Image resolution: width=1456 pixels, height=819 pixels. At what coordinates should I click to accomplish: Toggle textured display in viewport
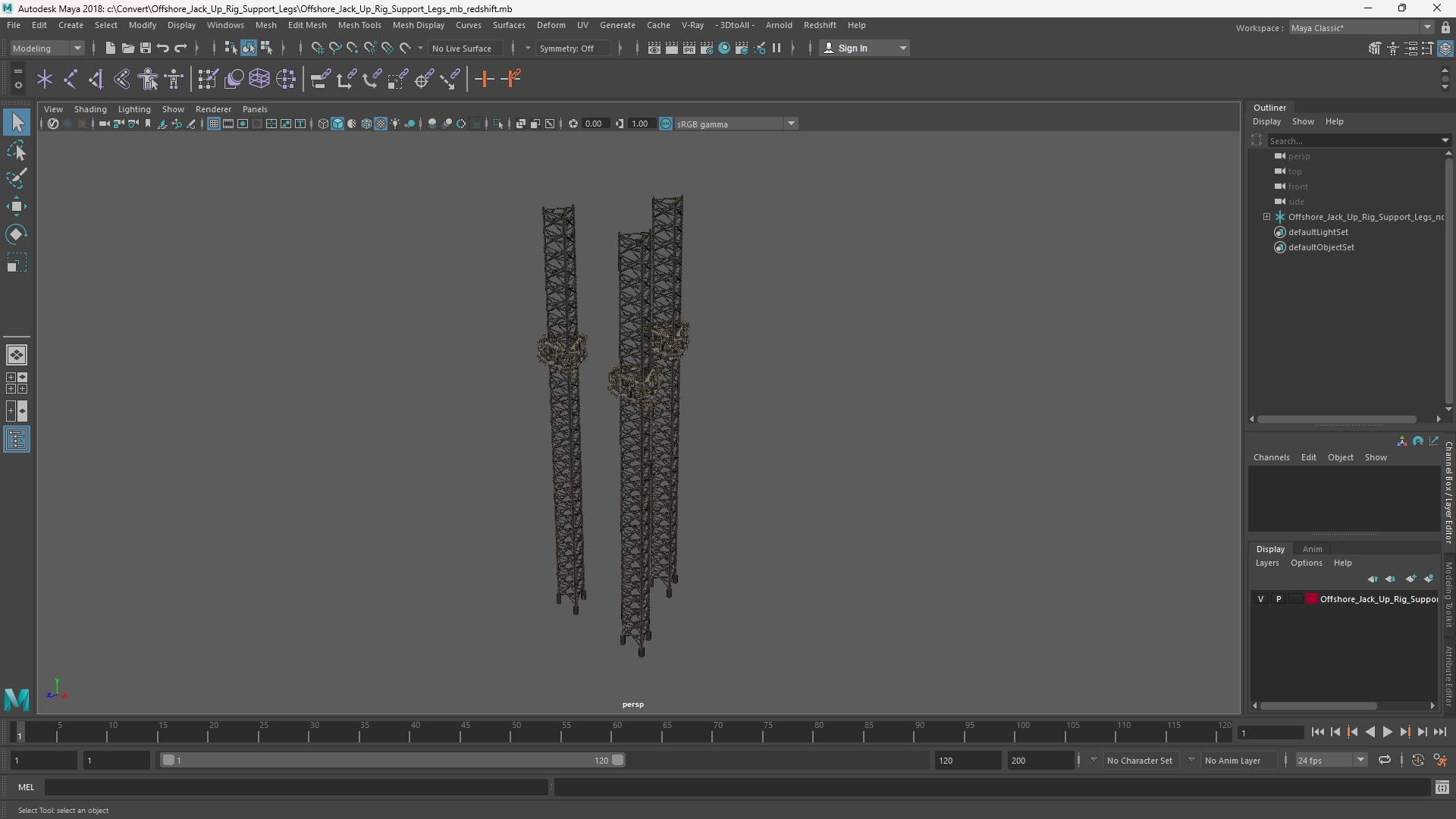[x=381, y=124]
